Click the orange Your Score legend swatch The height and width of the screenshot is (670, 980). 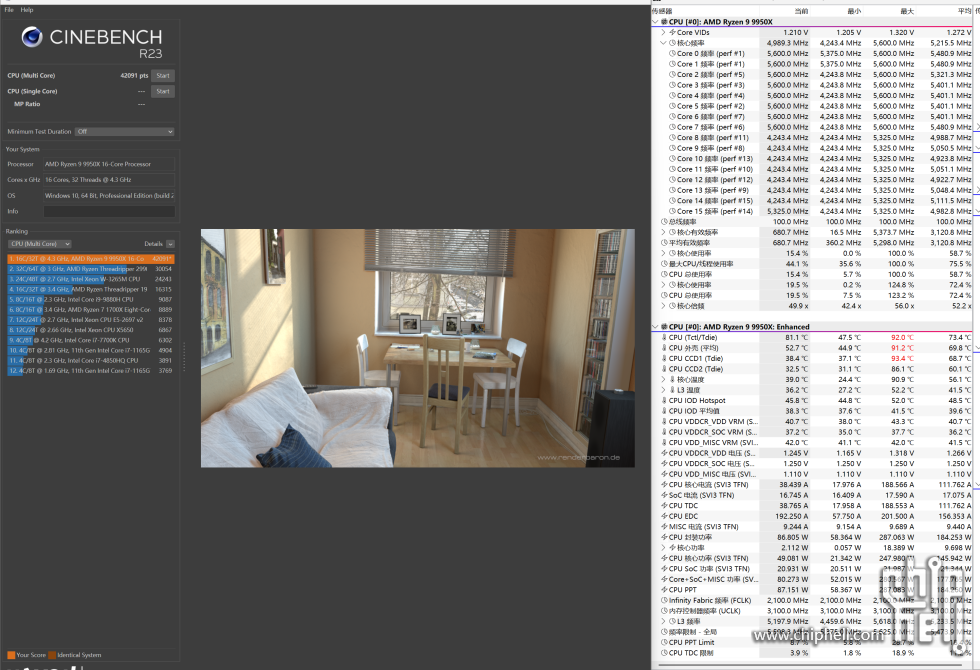point(11,655)
